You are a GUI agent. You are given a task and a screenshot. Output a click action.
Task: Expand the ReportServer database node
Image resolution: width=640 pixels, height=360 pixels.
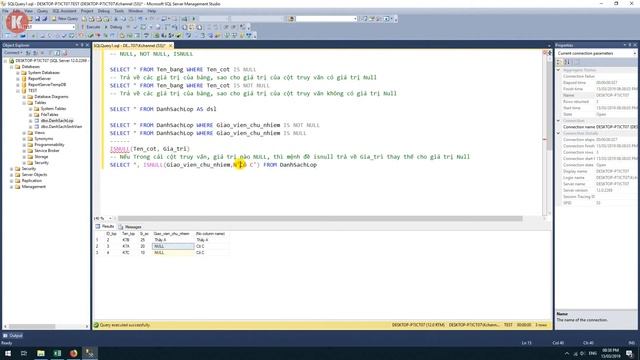tap(18, 79)
